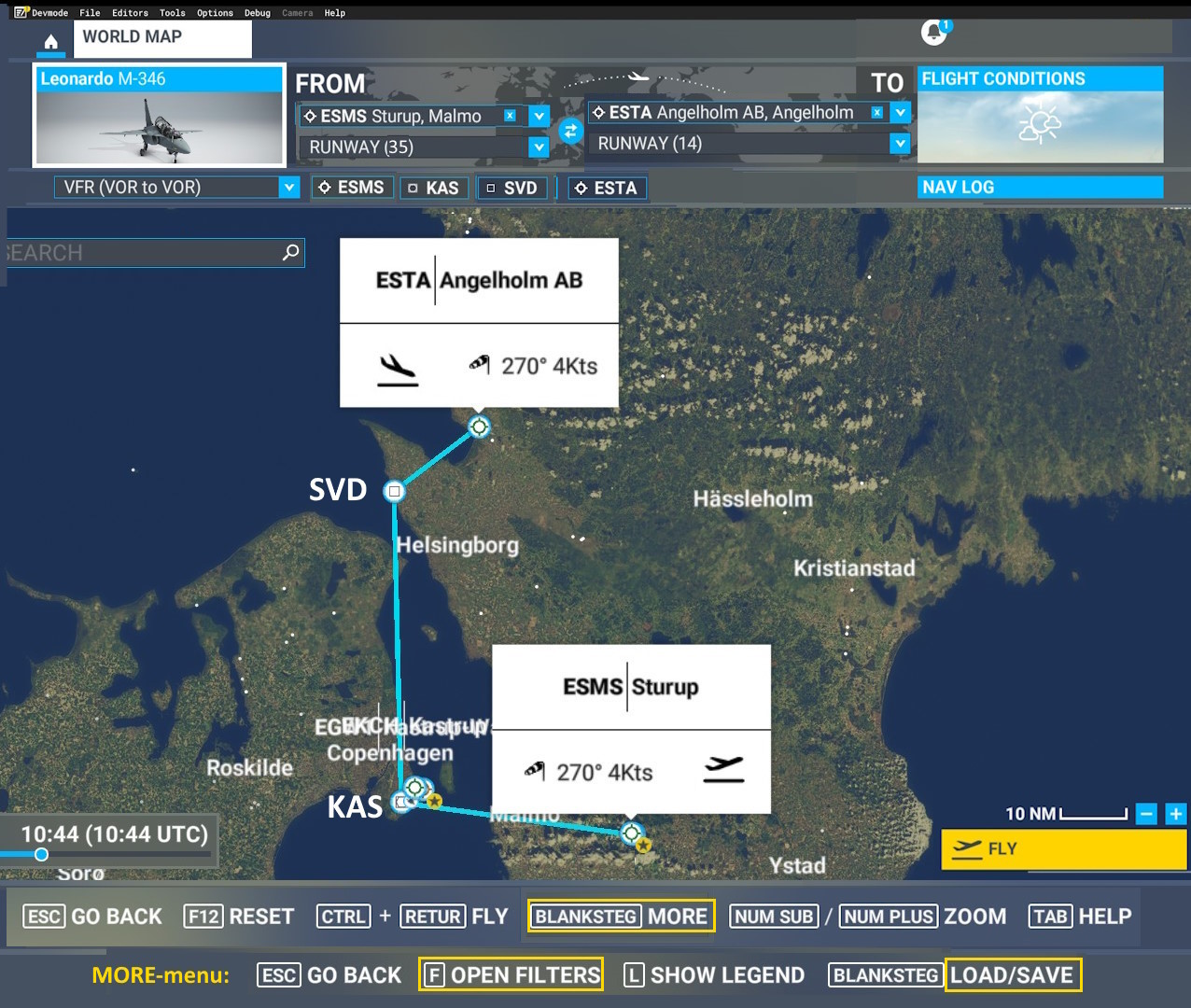The image size is (1191, 1008).
Task: Open the Options menu
Action: click(215, 13)
